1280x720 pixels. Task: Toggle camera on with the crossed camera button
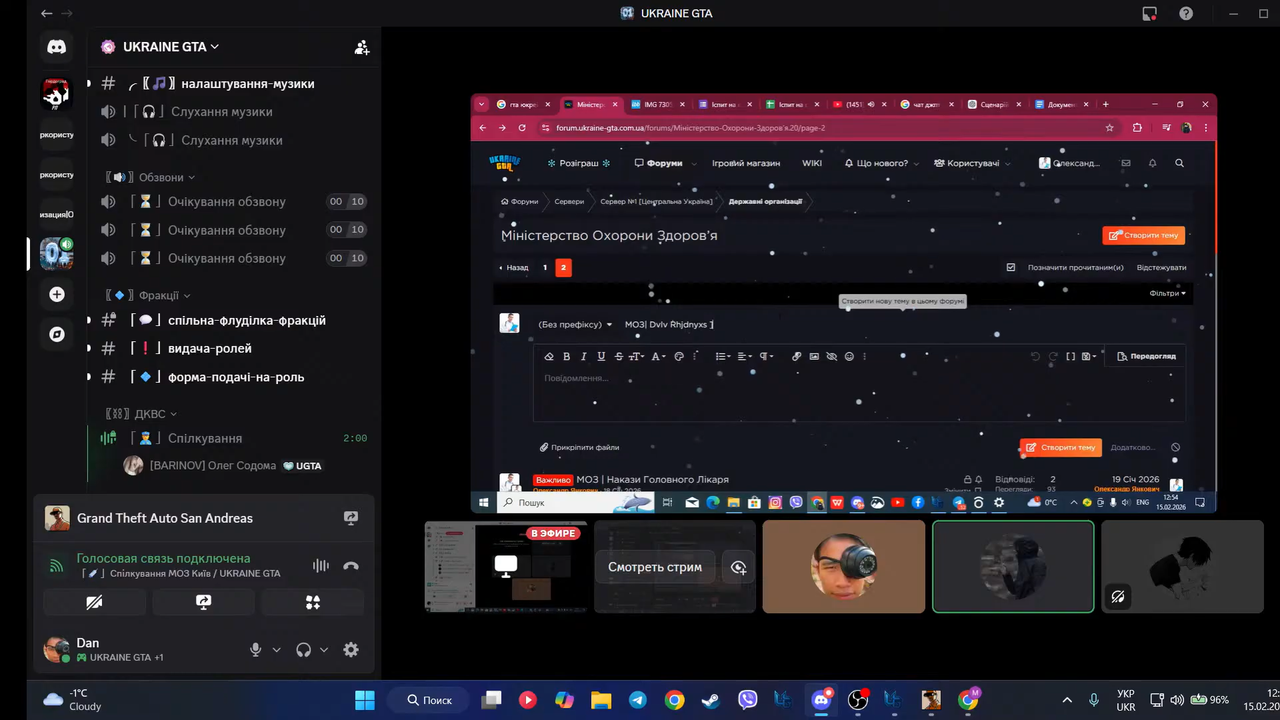[94, 602]
